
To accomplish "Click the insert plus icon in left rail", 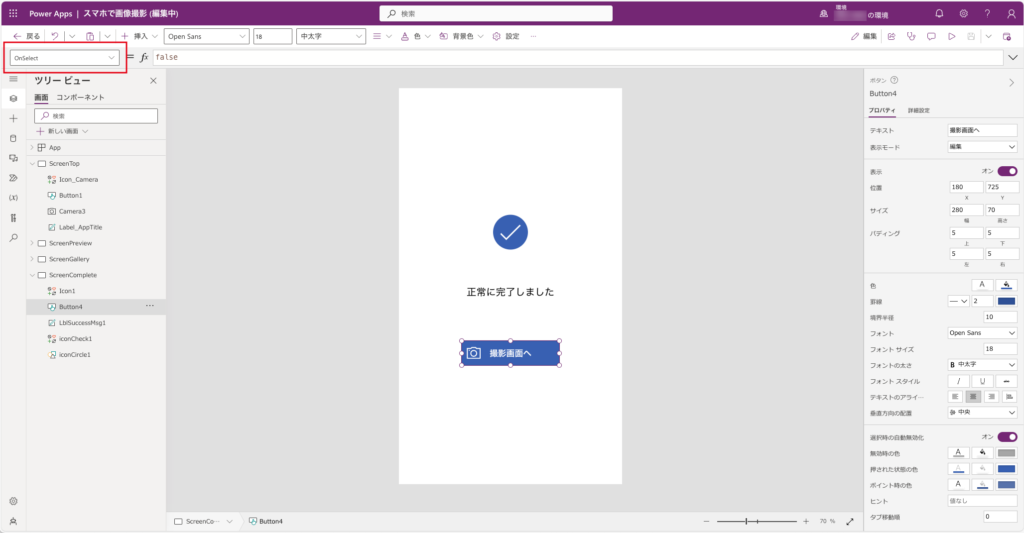I will point(13,118).
